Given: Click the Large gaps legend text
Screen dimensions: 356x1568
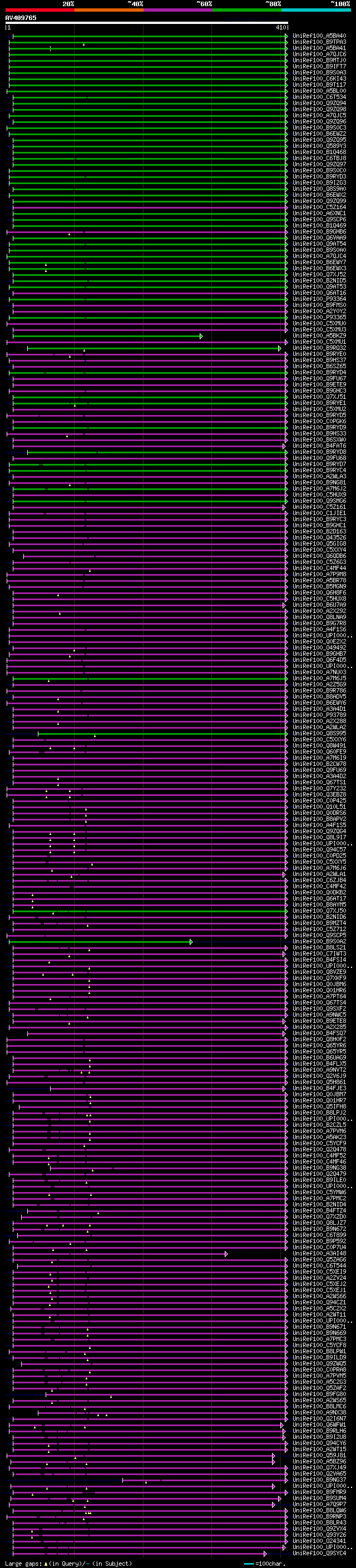Looking at the screenshot, I should pos(23,1563).
